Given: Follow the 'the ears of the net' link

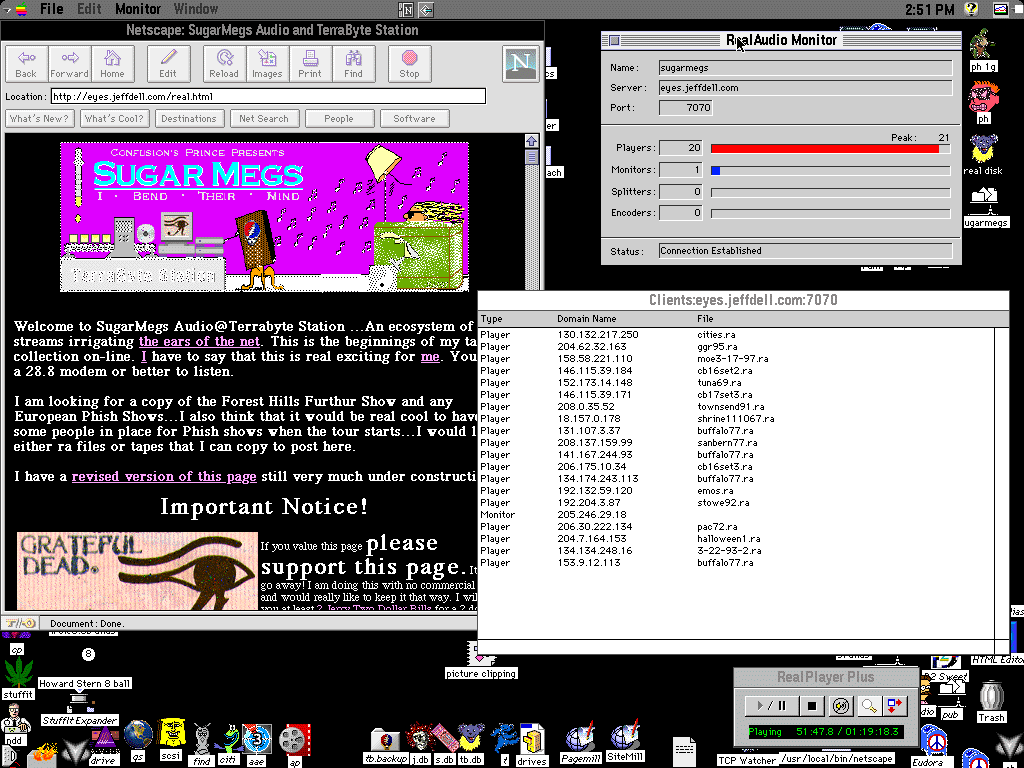Looking at the screenshot, I should pyautogui.click(x=199, y=342).
